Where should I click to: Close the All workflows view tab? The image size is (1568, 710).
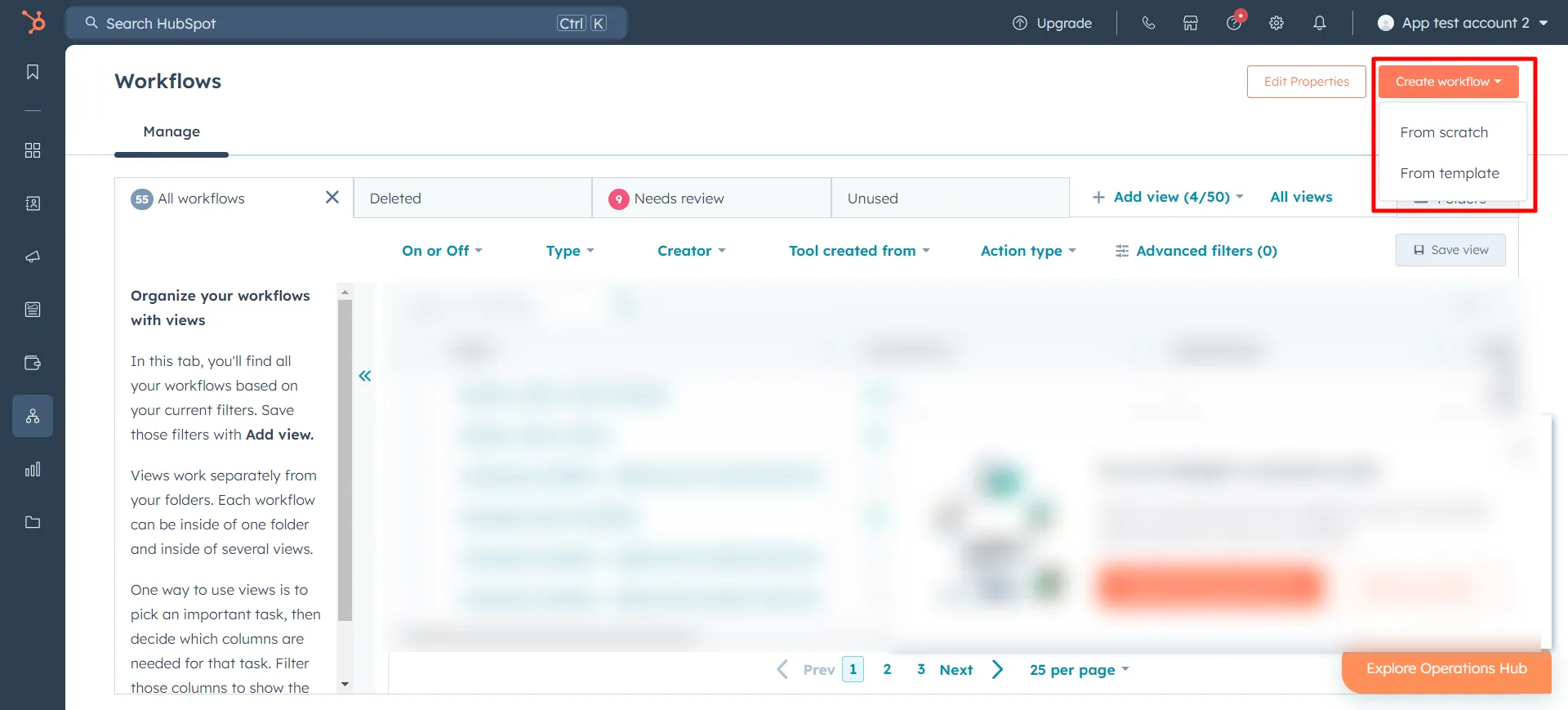tap(332, 197)
